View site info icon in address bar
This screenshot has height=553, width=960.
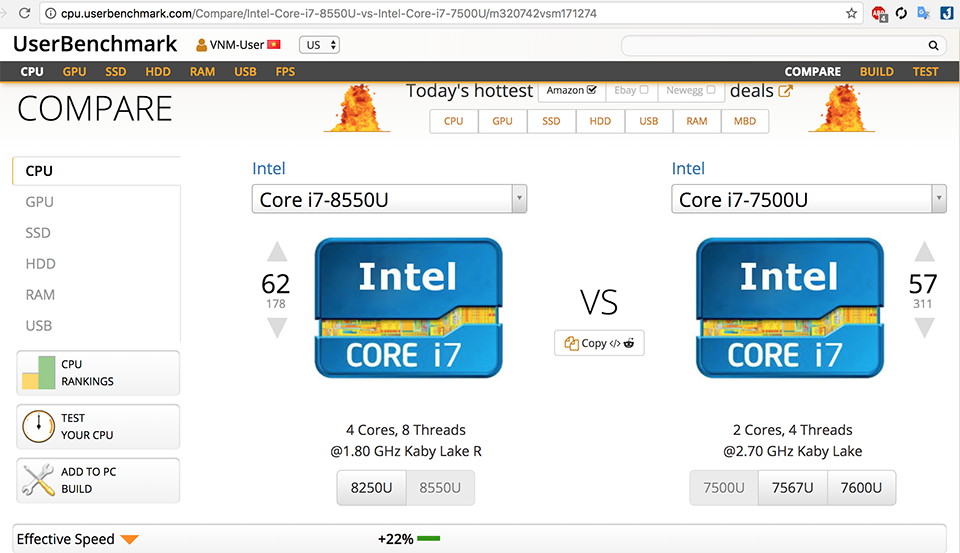click(x=51, y=13)
